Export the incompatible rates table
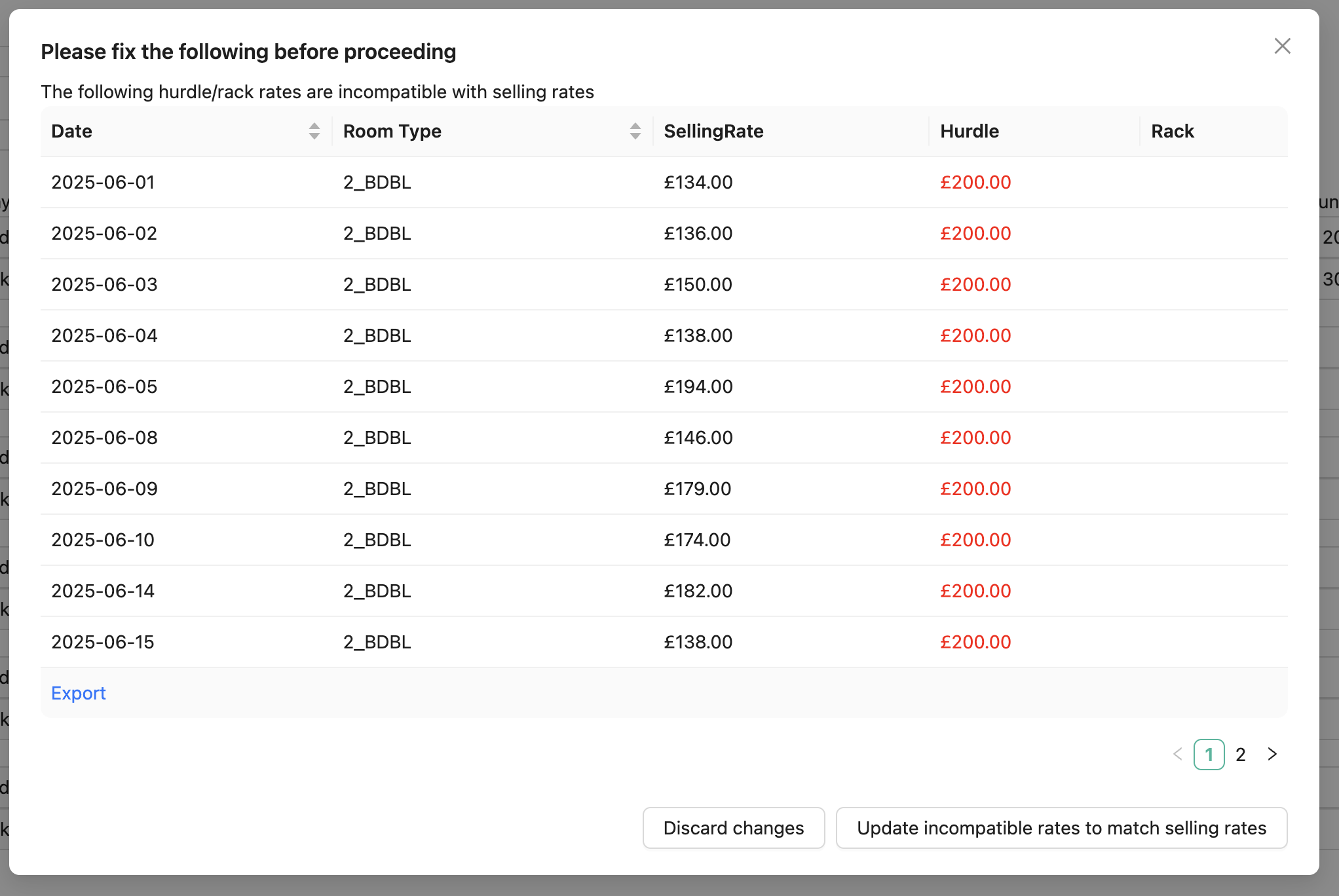1339x896 pixels. click(x=79, y=693)
